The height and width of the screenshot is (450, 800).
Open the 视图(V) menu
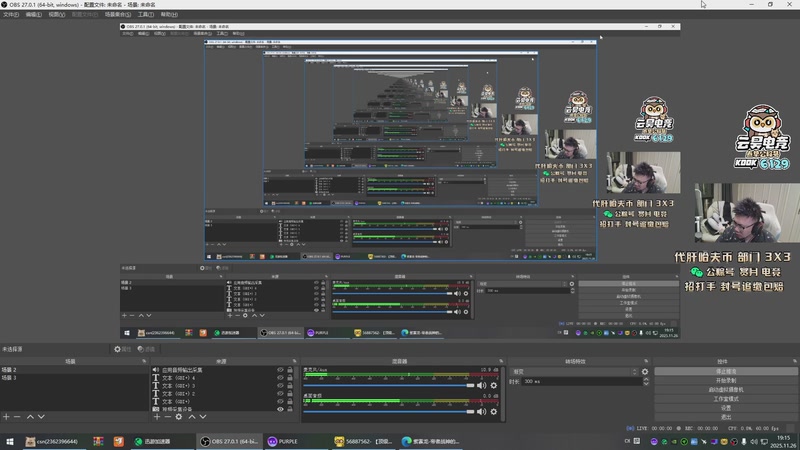(x=56, y=14)
